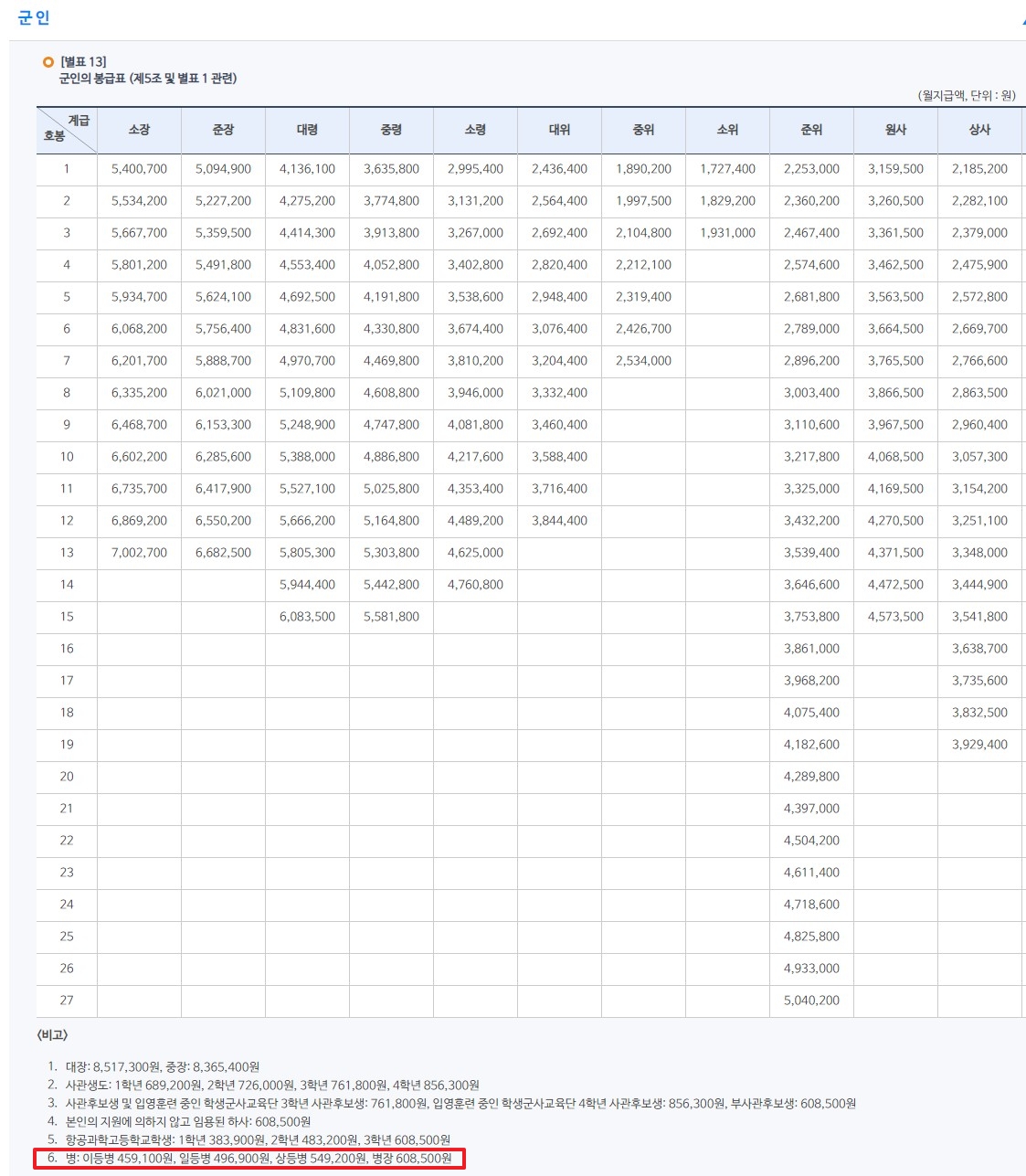Click the 6,083,500 cell in 대령 column
Image resolution: width=1026 pixels, height=1176 pixels.
coord(307,617)
